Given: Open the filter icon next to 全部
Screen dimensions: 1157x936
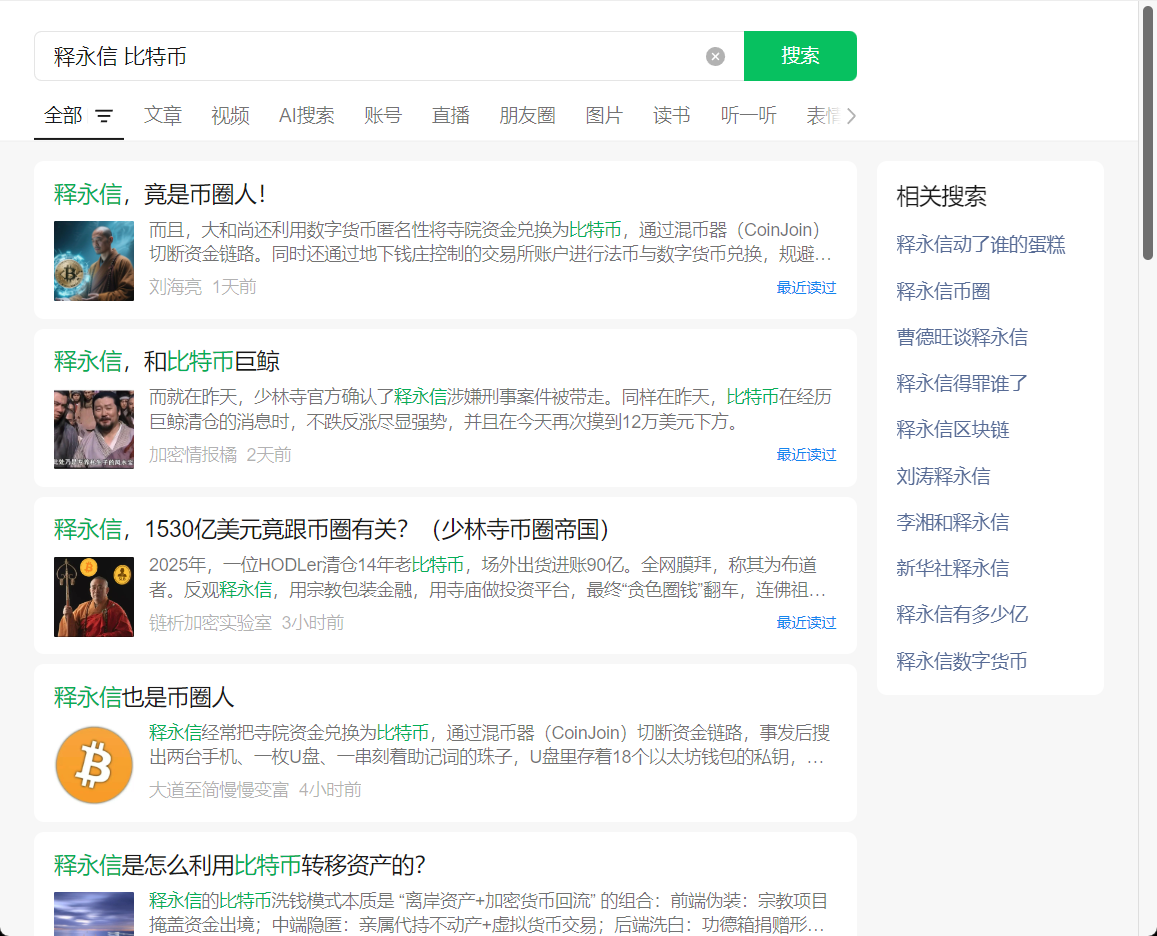Looking at the screenshot, I should [x=104, y=116].
